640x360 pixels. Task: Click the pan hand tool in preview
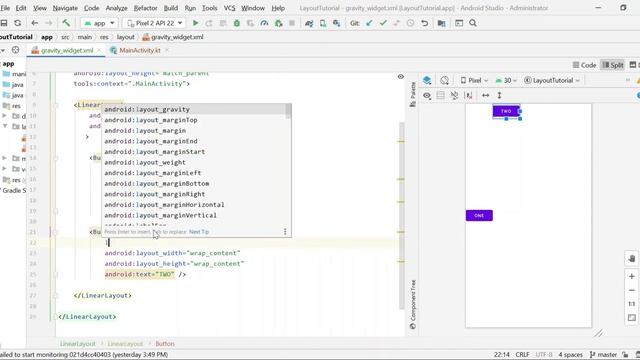click(x=632, y=258)
